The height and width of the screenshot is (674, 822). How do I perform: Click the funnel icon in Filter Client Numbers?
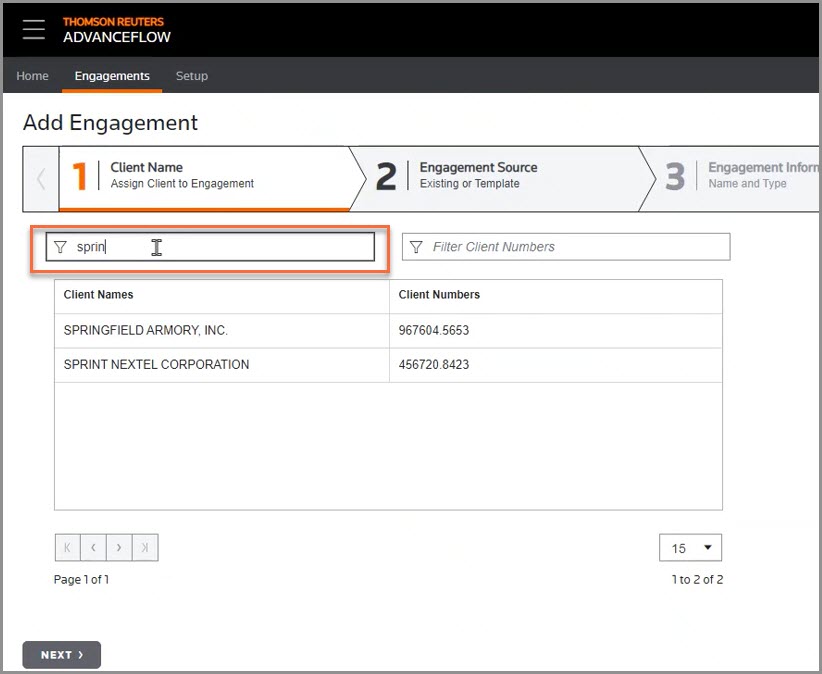coord(417,246)
